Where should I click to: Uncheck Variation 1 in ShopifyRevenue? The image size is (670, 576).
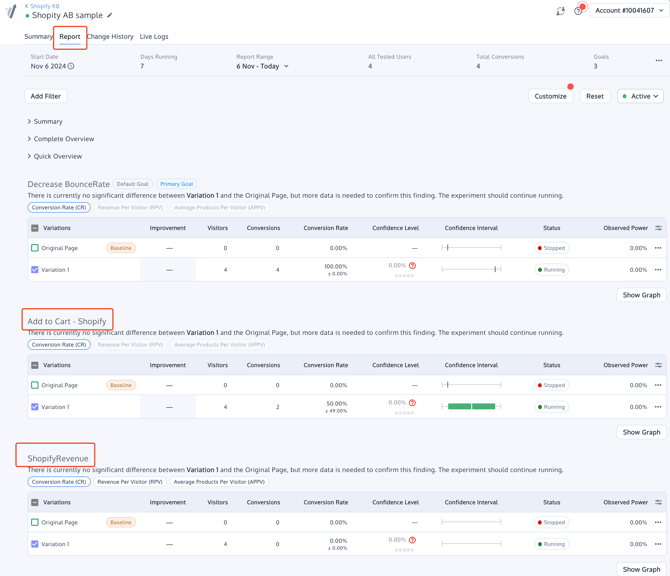click(35, 544)
